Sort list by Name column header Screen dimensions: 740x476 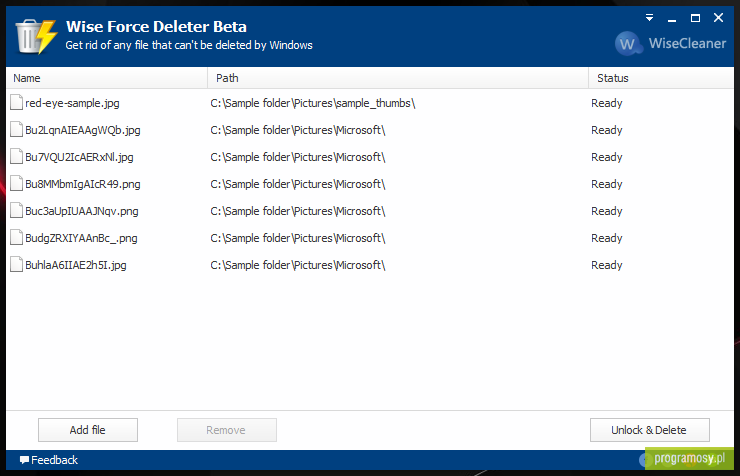107,78
